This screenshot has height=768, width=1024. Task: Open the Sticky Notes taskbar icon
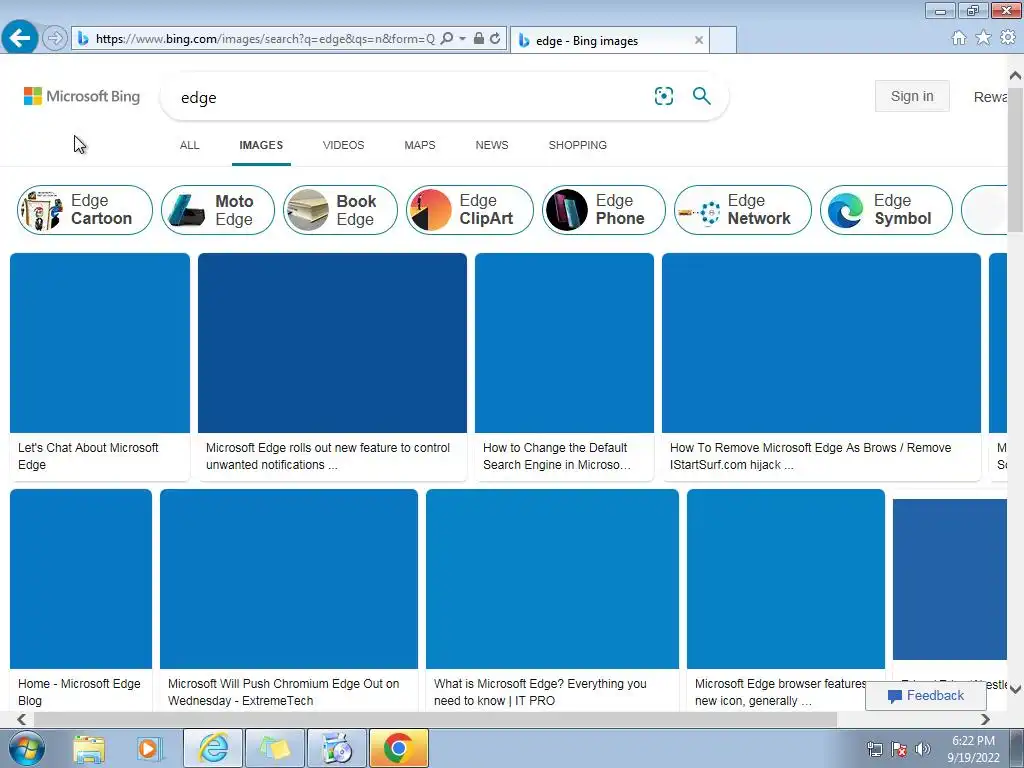click(x=275, y=748)
